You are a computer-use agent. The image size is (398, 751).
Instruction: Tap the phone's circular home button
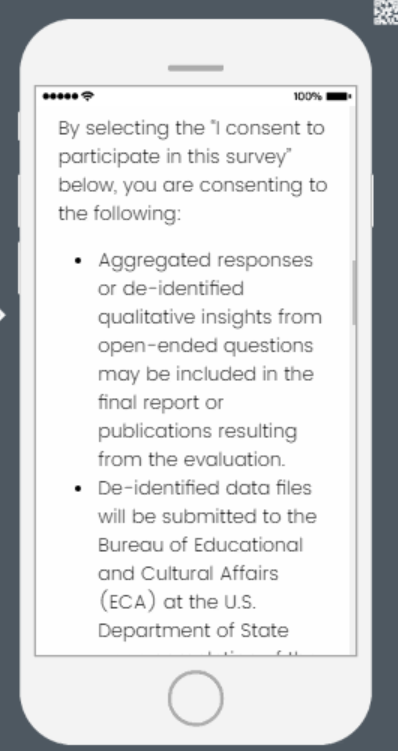coord(195,698)
